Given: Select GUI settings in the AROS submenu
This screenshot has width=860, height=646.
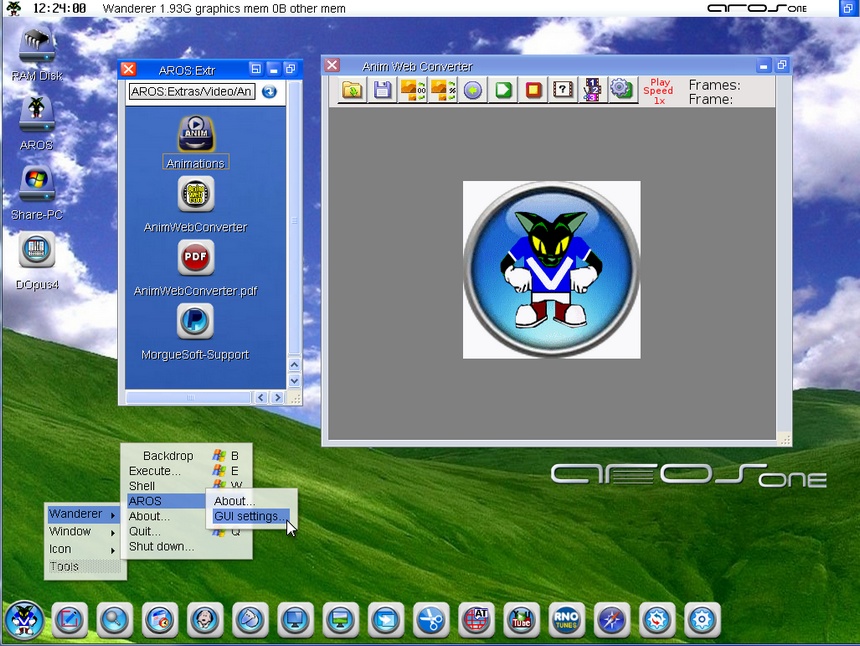Looking at the screenshot, I should [x=250, y=517].
